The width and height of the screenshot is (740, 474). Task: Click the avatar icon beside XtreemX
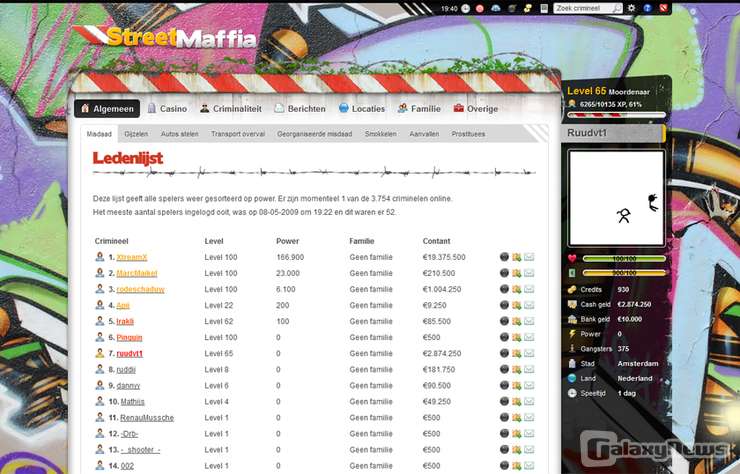point(100,256)
